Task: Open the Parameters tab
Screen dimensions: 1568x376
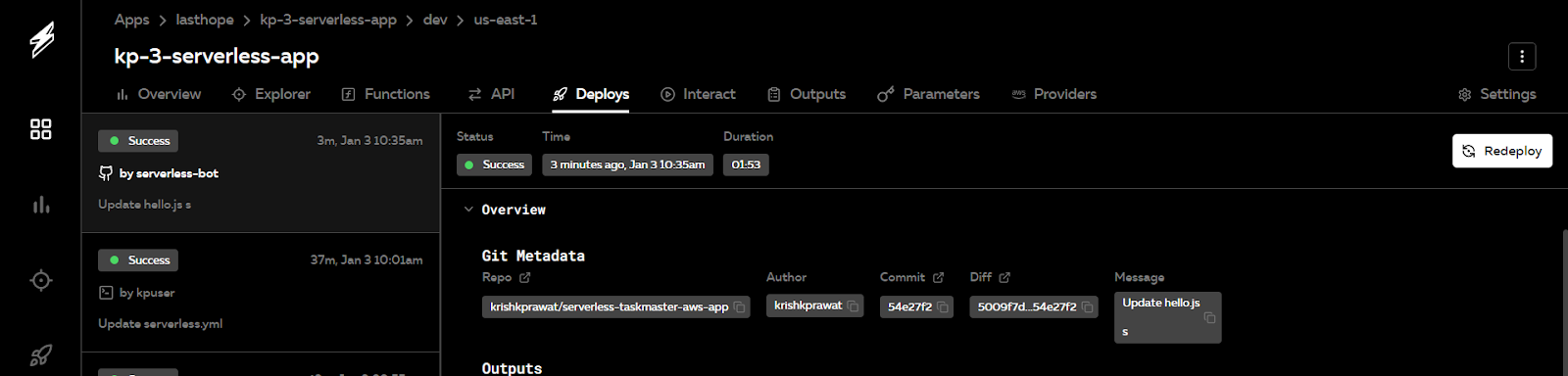Action: (x=928, y=94)
